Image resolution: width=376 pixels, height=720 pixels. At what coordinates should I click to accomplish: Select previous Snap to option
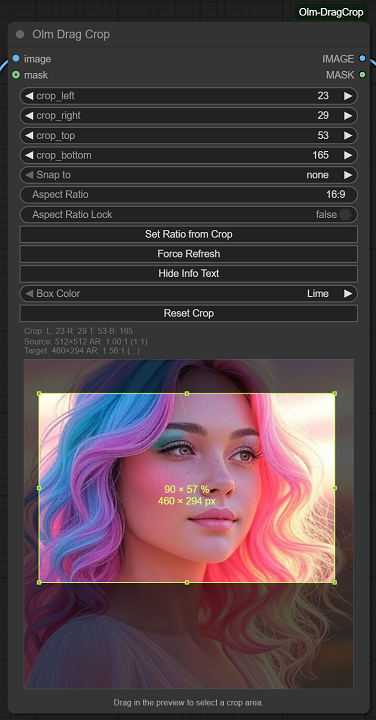click(29, 175)
